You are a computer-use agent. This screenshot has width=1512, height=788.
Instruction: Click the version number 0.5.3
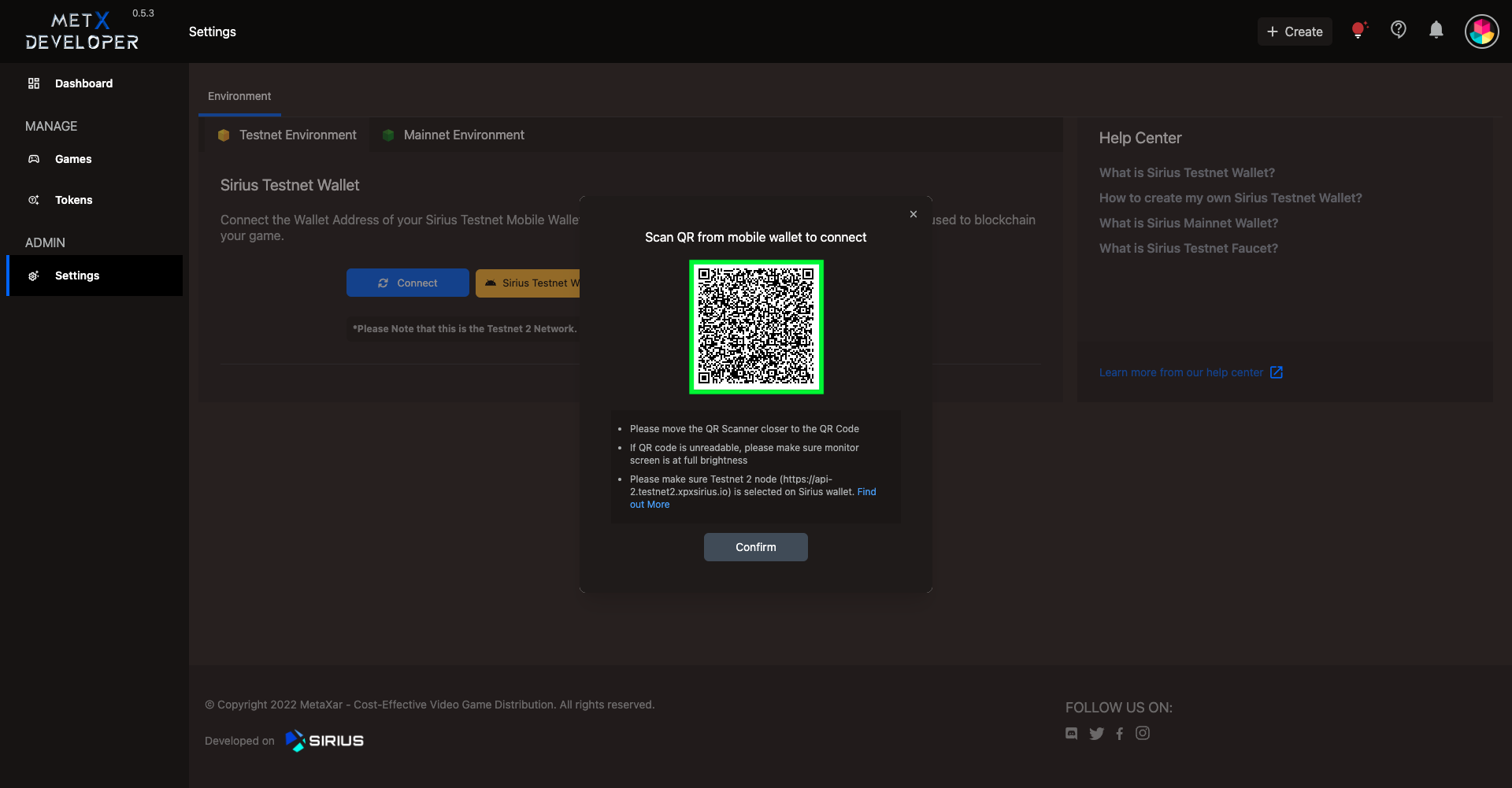pyautogui.click(x=143, y=13)
